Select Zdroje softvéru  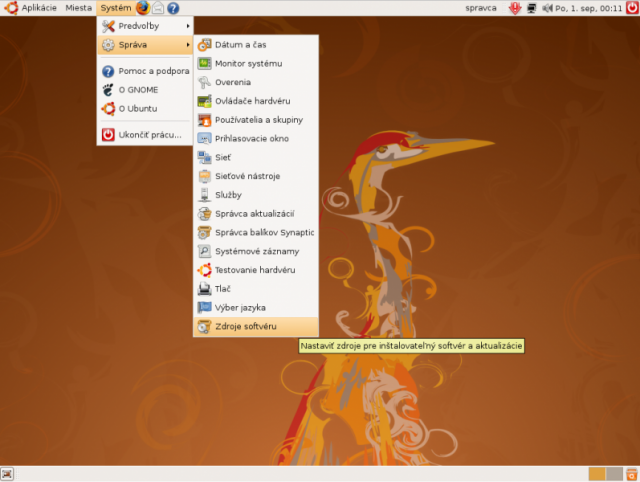point(256,327)
